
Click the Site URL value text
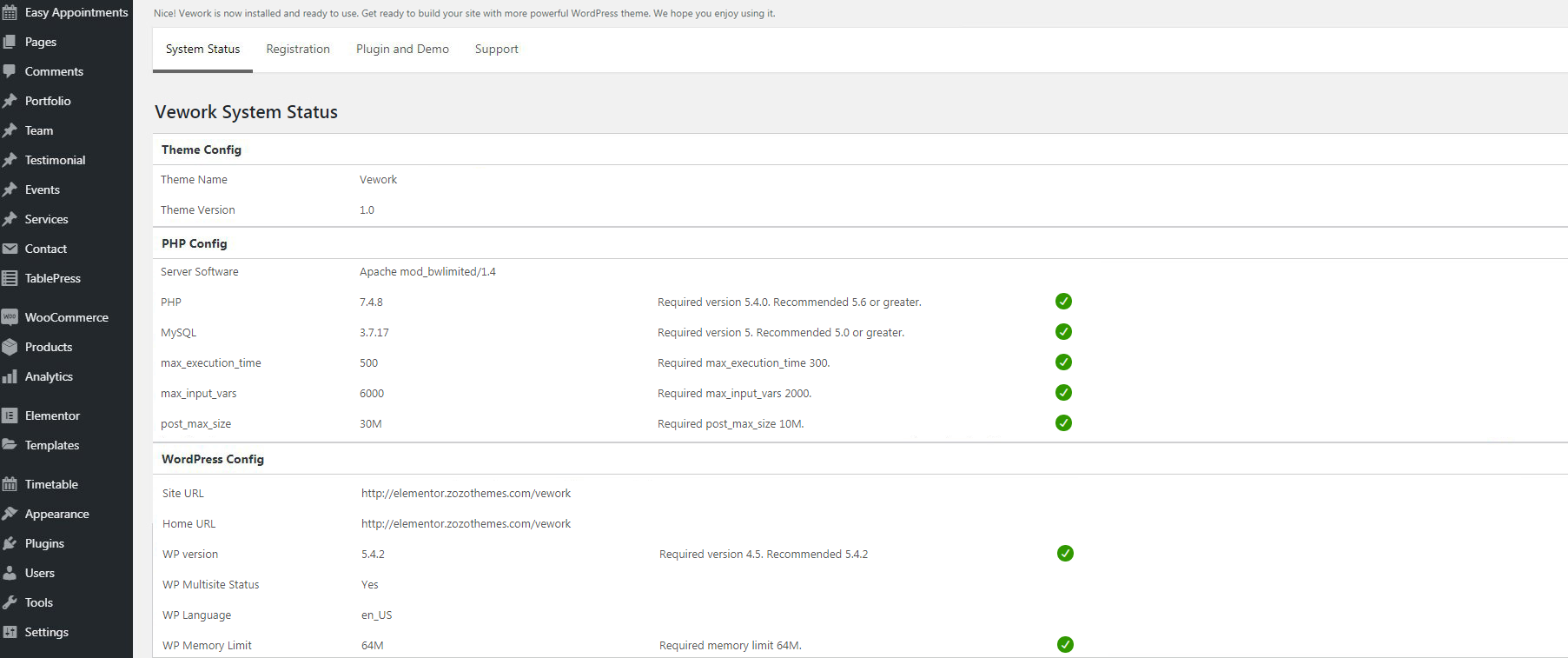[466, 494]
